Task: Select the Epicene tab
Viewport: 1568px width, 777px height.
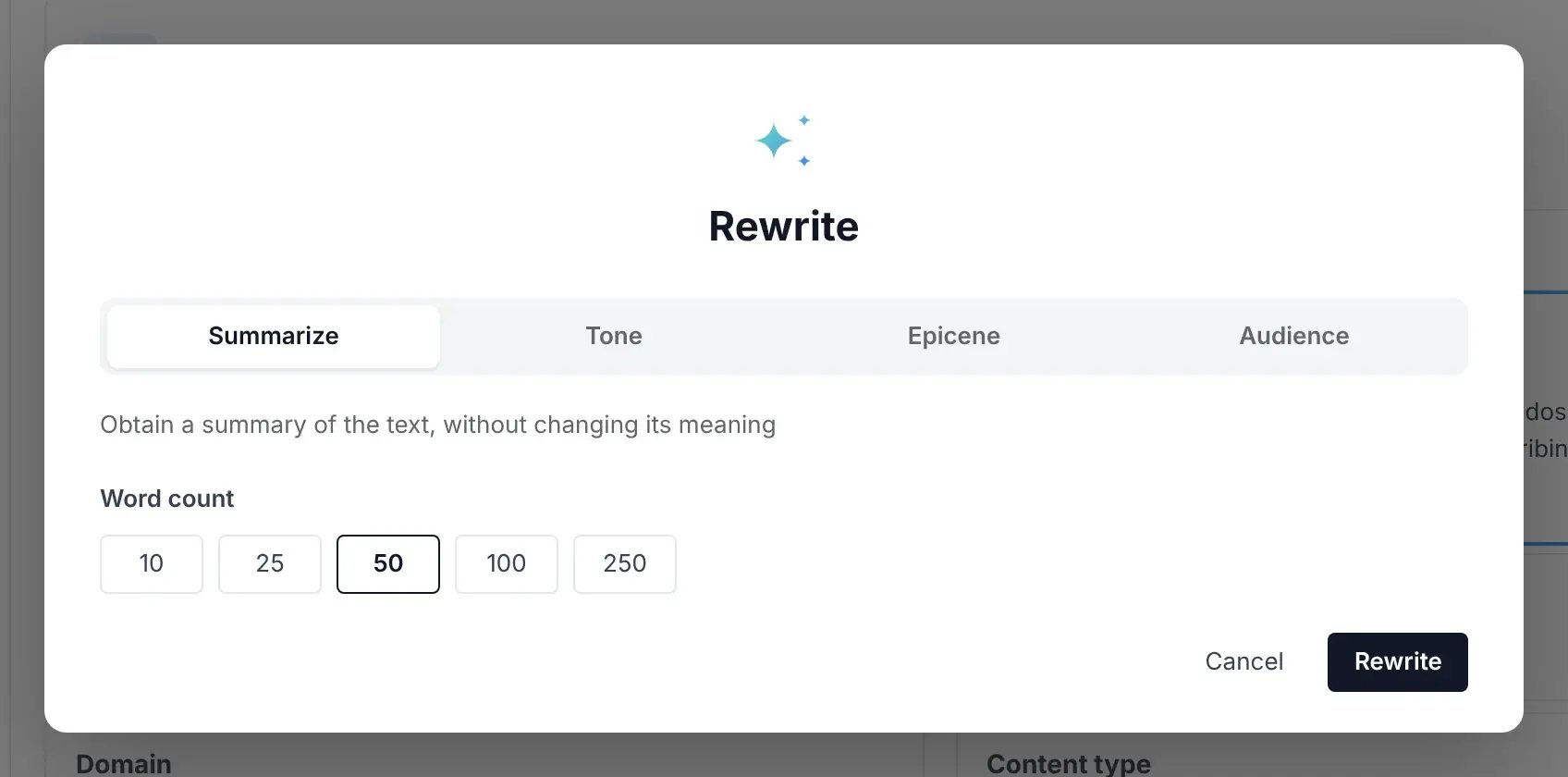Action: (954, 336)
